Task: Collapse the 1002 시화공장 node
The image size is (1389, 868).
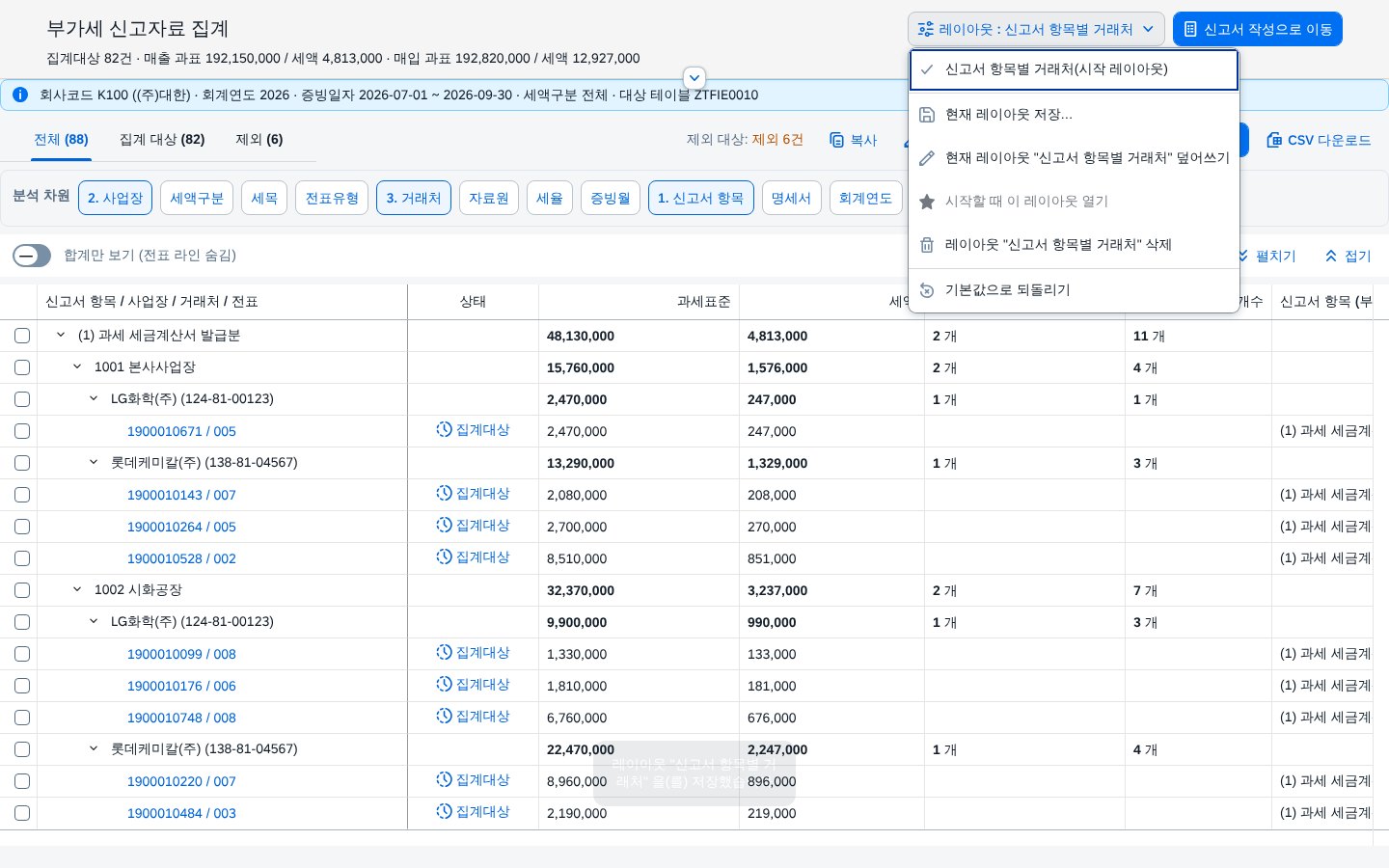Action: [77, 589]
